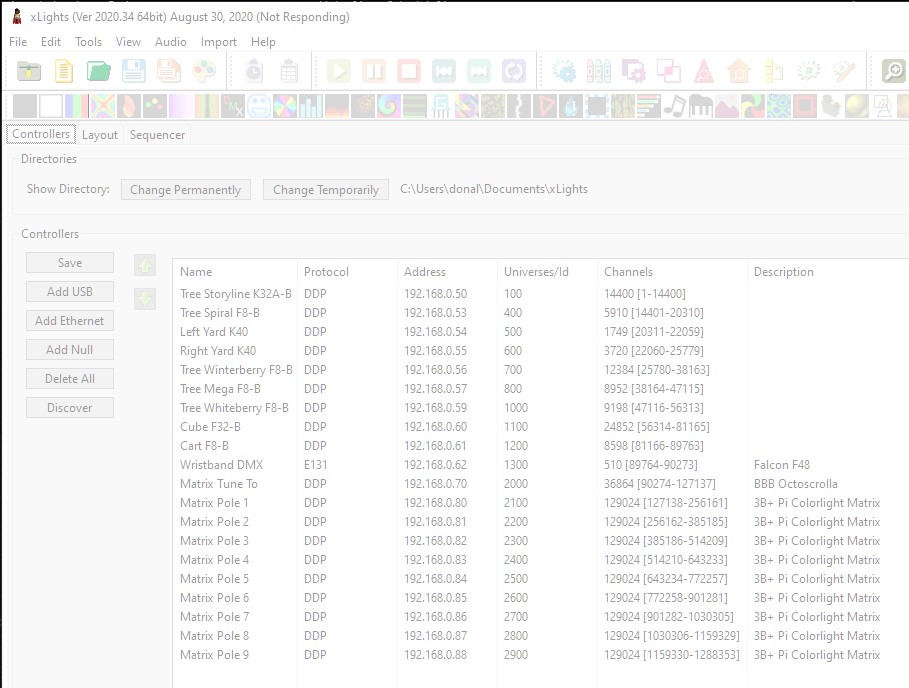Click the Change Permanently button
This screenshot has height=688, width=909.
pos(186,190)
